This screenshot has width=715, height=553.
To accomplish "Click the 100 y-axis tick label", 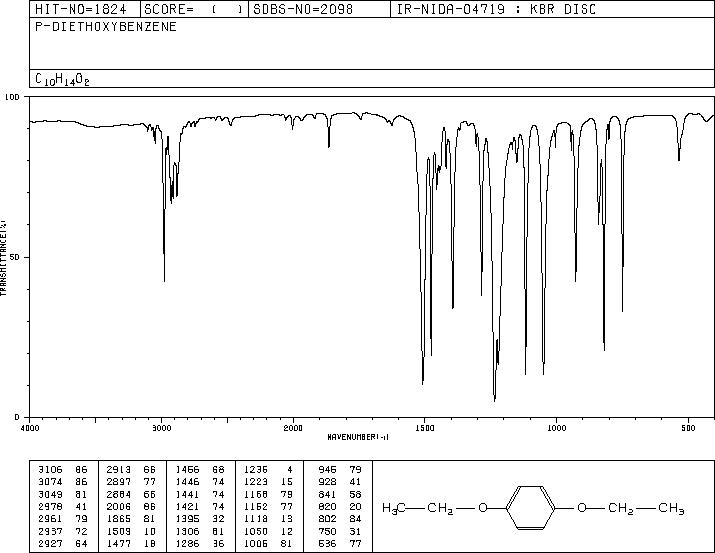I will click(13, 97).
